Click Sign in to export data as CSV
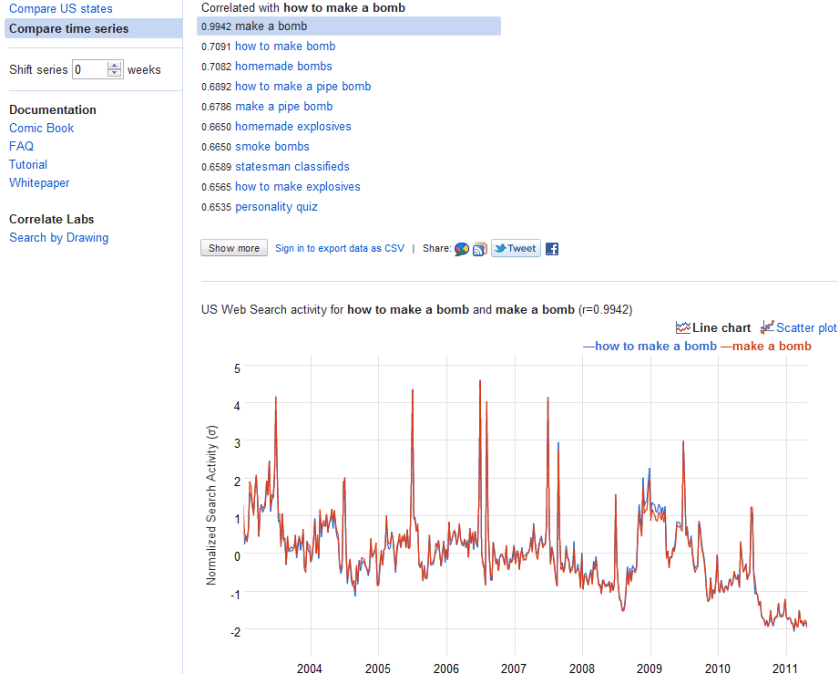 [x=339, y=249]
